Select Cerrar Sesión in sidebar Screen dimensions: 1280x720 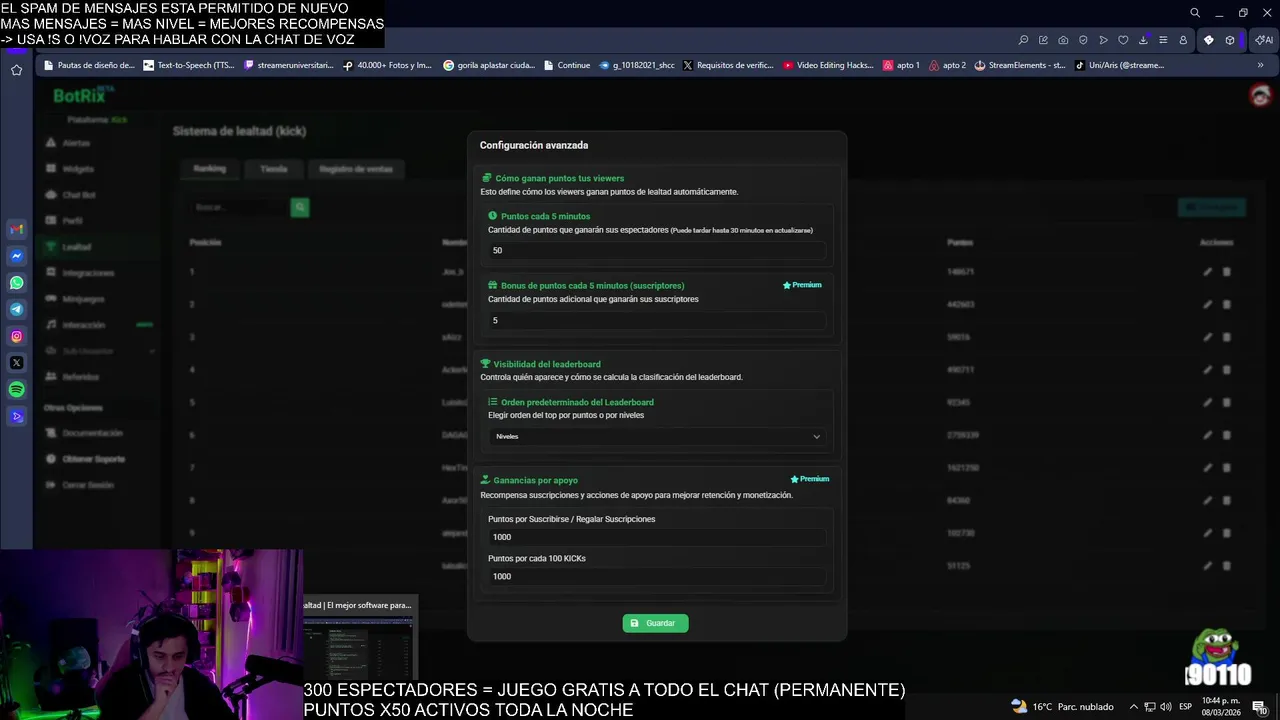pos(88,485)
